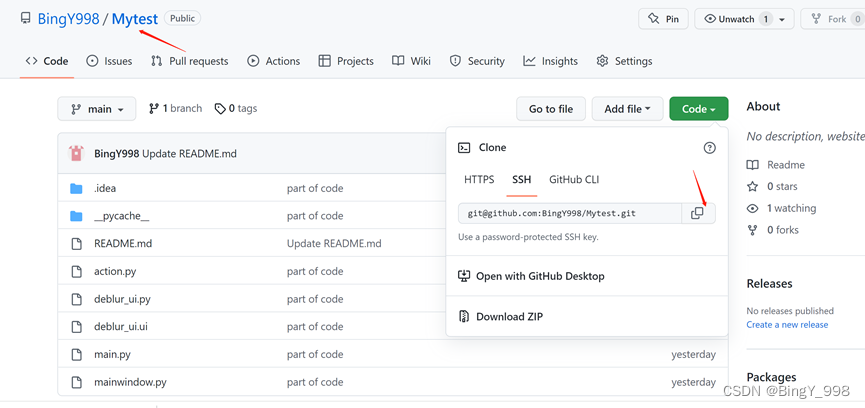Open the Security tab

[x=477, y=61]
